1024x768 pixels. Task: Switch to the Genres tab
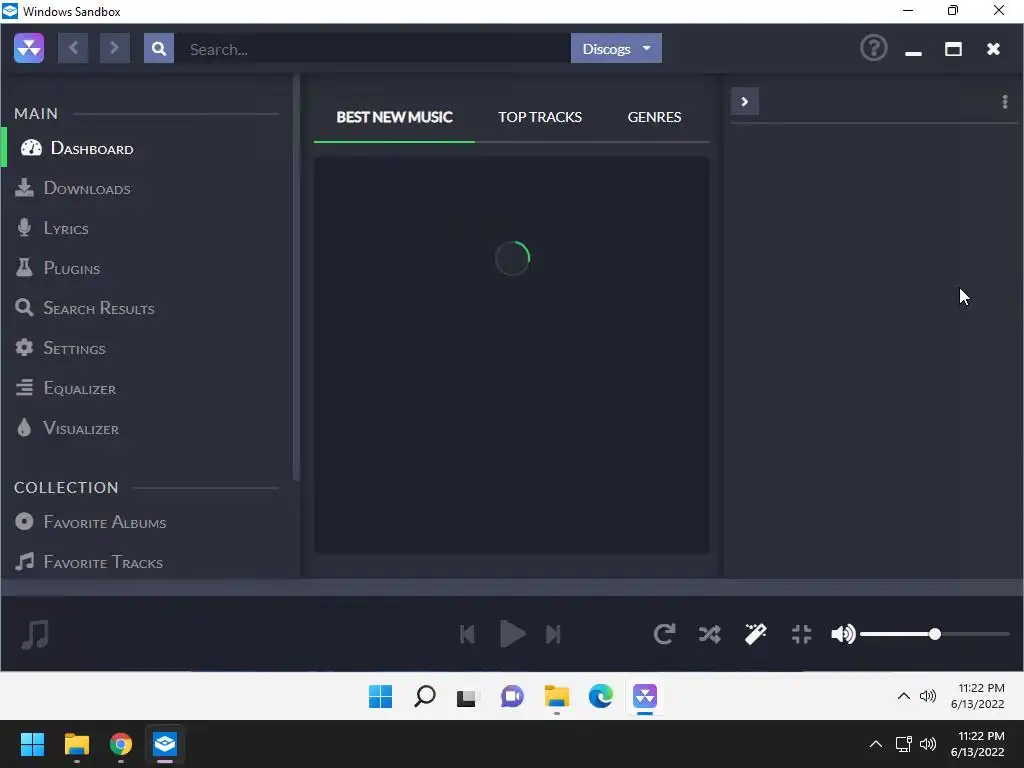click(654, 117)
